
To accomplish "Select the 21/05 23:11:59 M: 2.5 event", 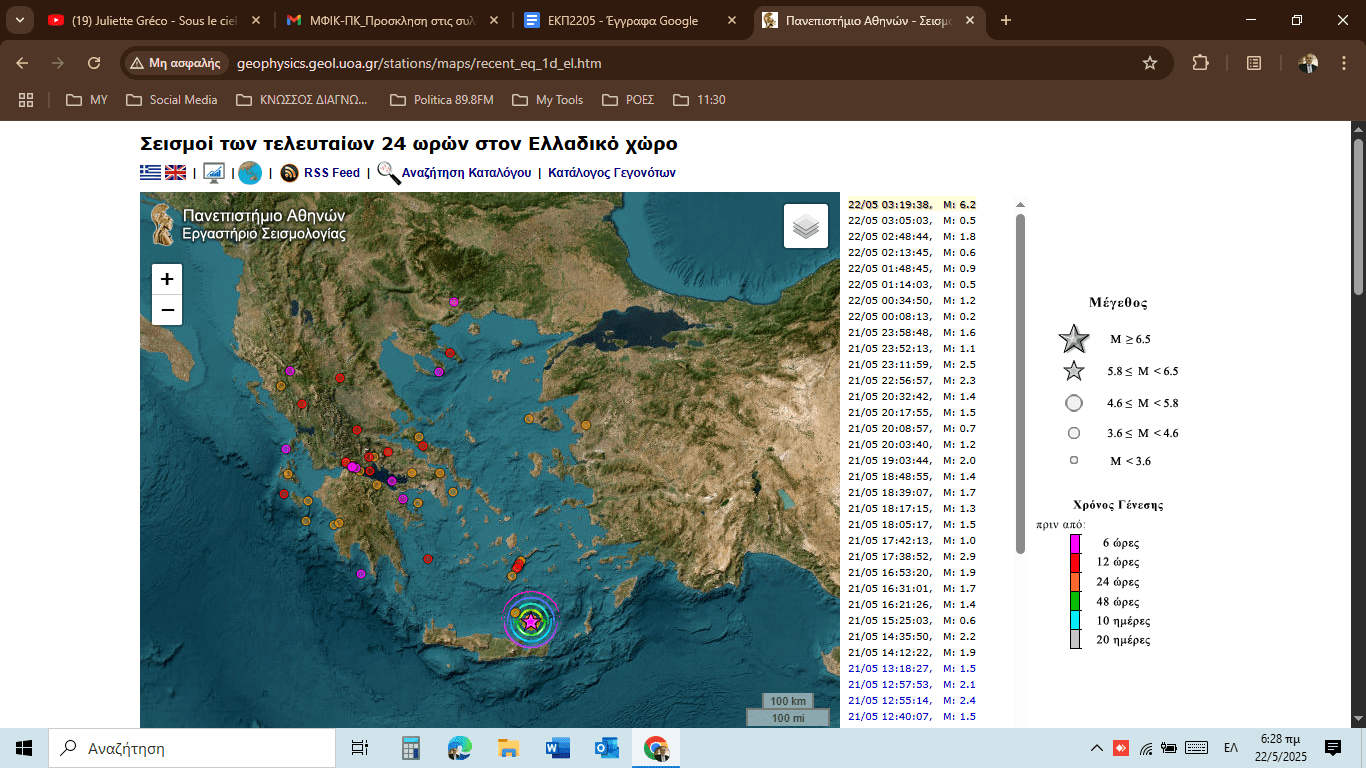I will [912, 364].
